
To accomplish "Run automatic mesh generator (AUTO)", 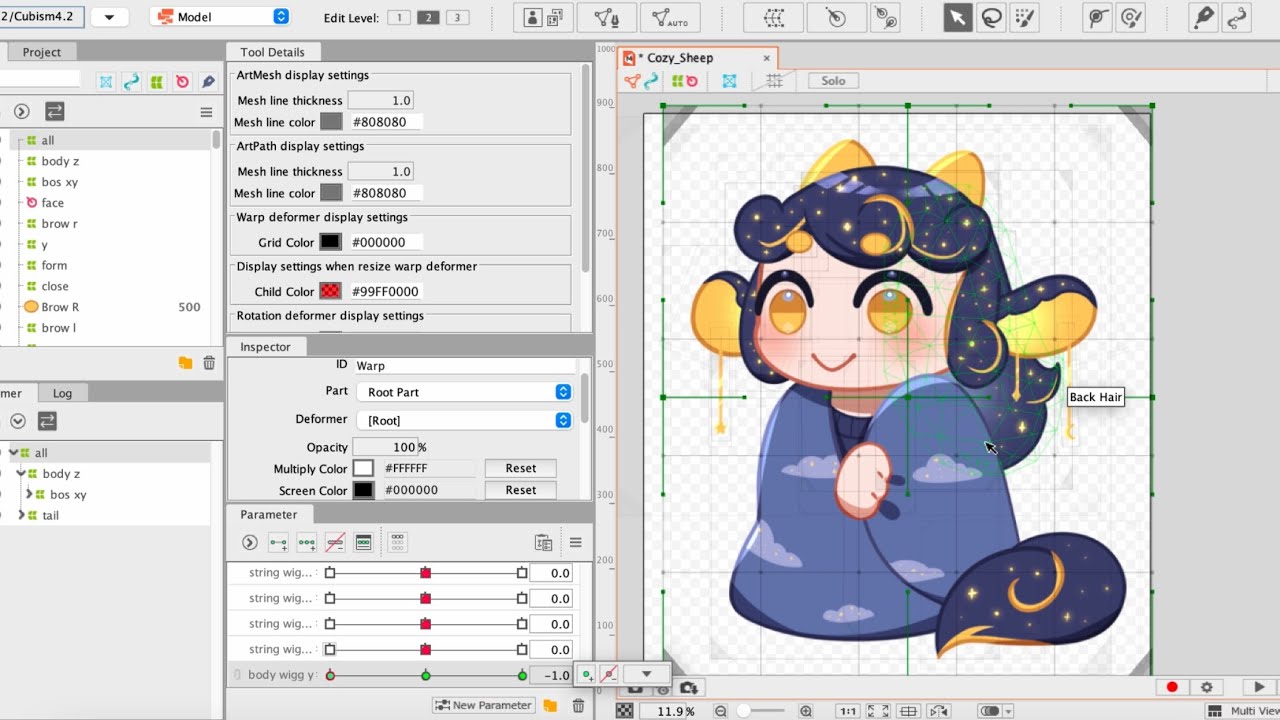I will click(670, 17).
